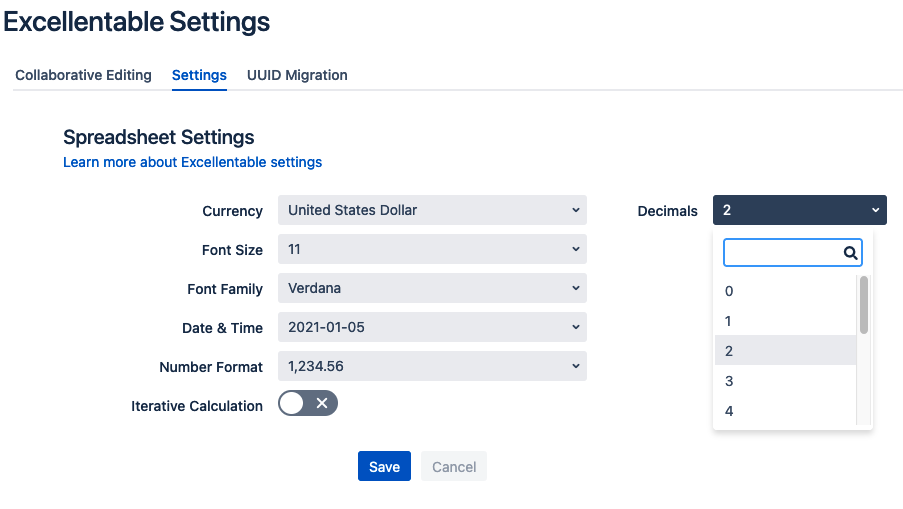Select the Settings tab
This screenshot has width=903, height=509.
(x=199, y=75)
